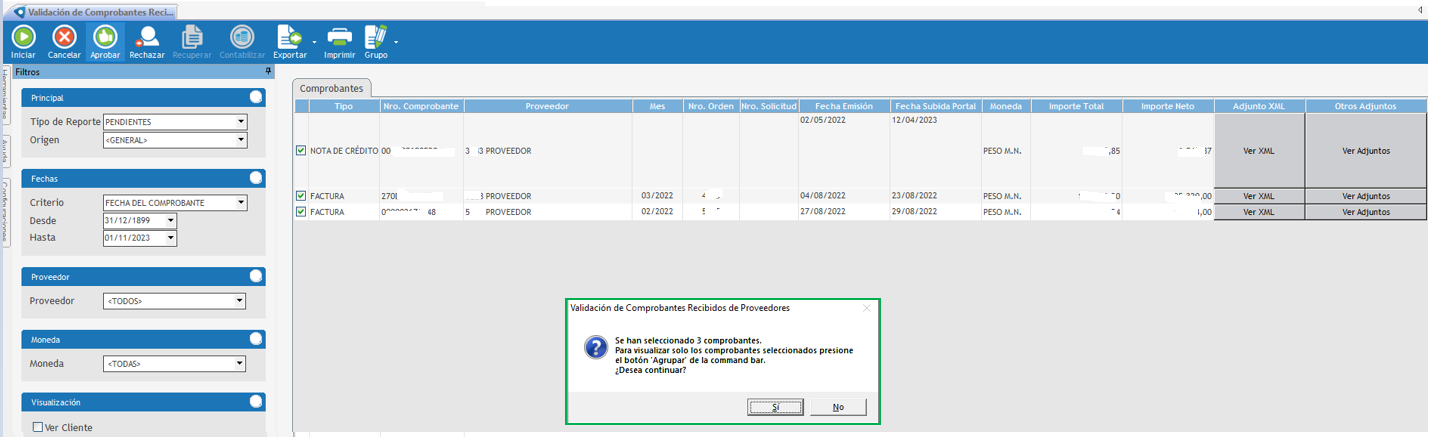Viewport: 1429px width, 437px height.
Task: Open the Moneda filter dropdown
Action: 239,364
